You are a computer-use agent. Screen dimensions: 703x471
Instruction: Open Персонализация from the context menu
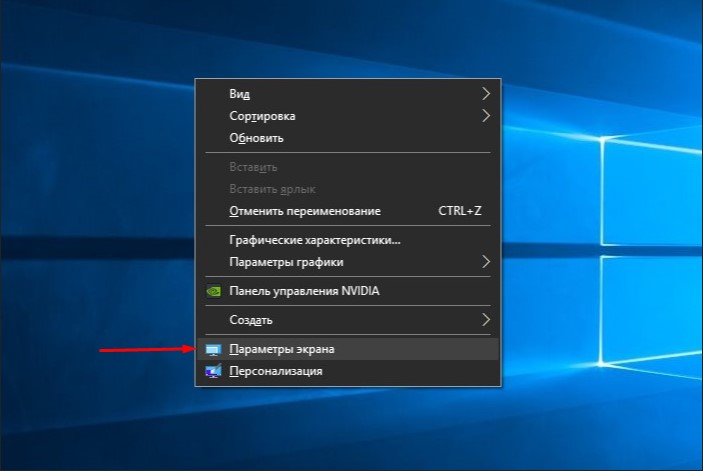click(x=348, y=371)
